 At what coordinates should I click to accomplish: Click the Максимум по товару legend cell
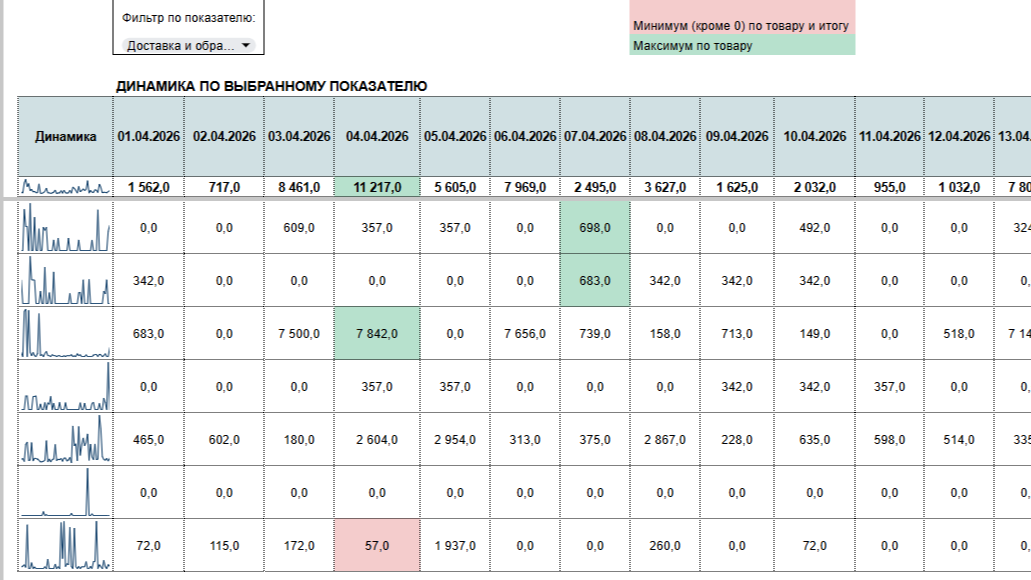point(742,45)
